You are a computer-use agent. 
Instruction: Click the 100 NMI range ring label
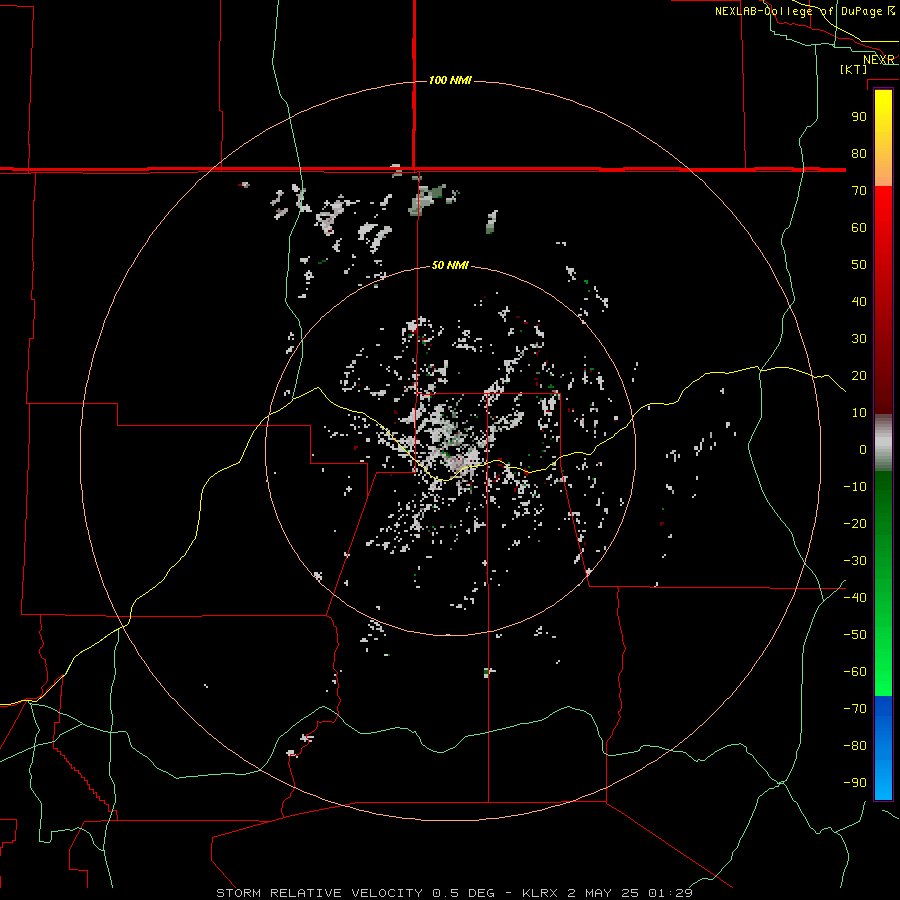tap(450, 80)
